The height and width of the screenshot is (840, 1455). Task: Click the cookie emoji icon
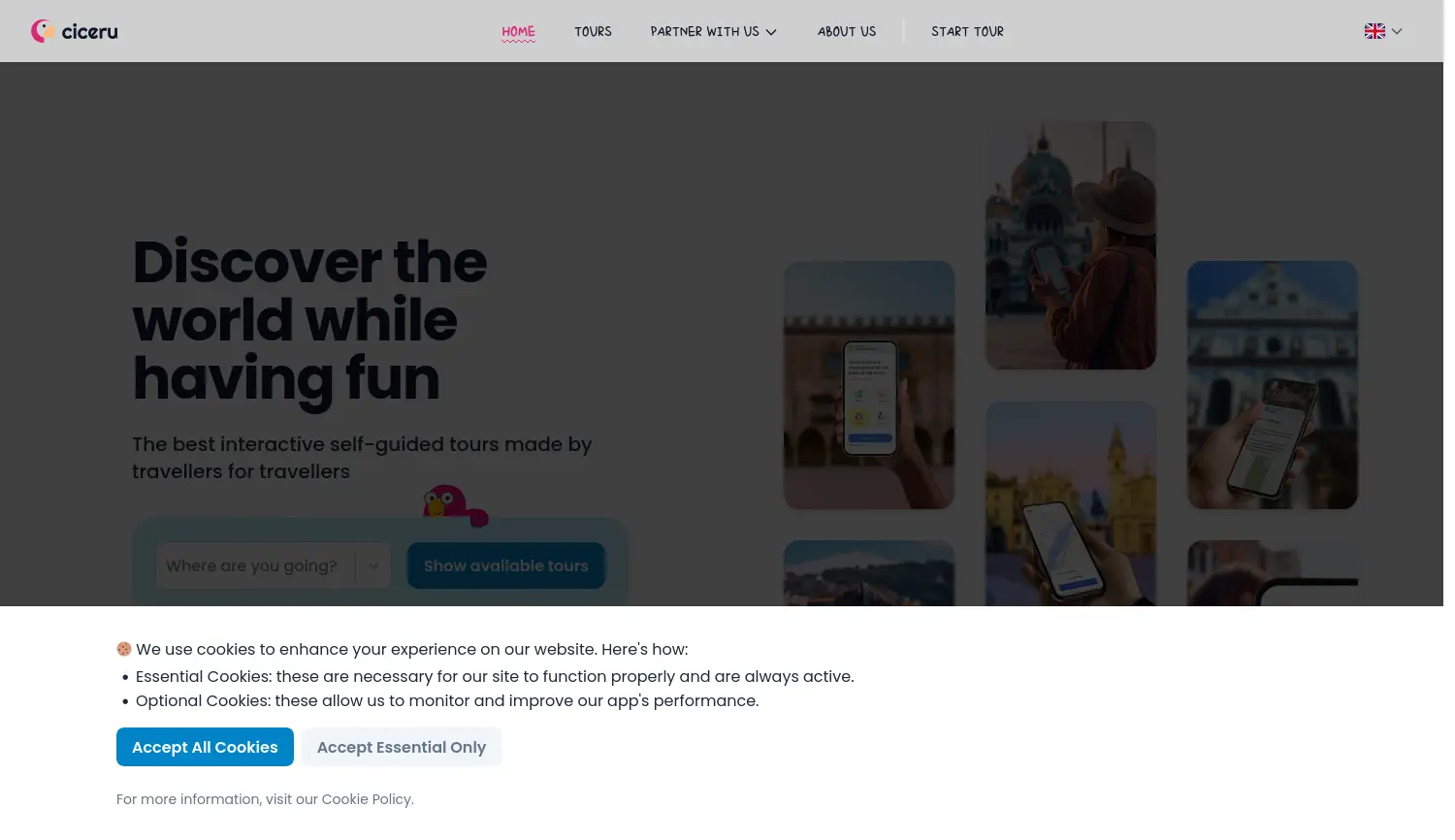pyautogui.click(x=124, y=649)
